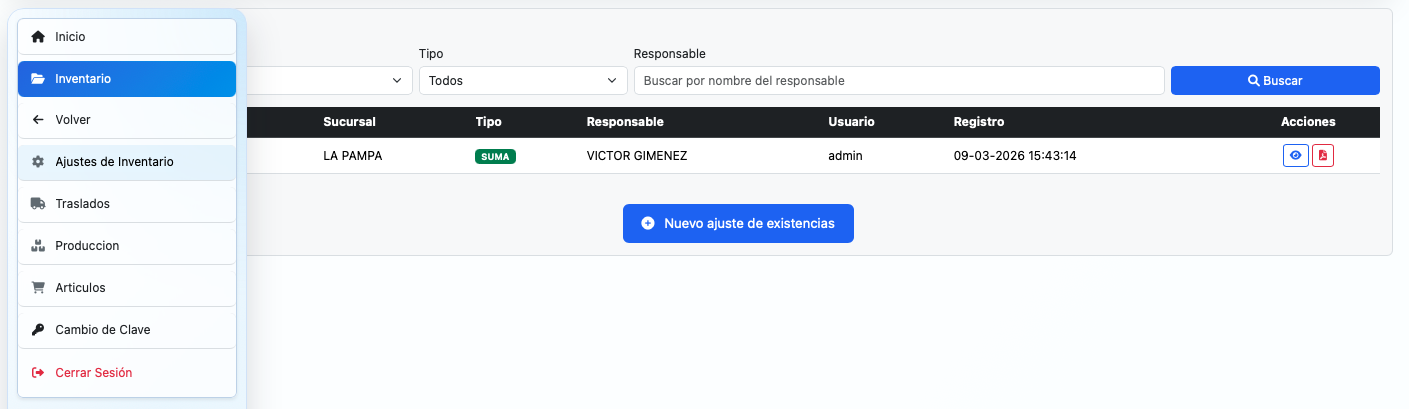
Task: Open the Inicio menu item
Action: click(127, 37)
